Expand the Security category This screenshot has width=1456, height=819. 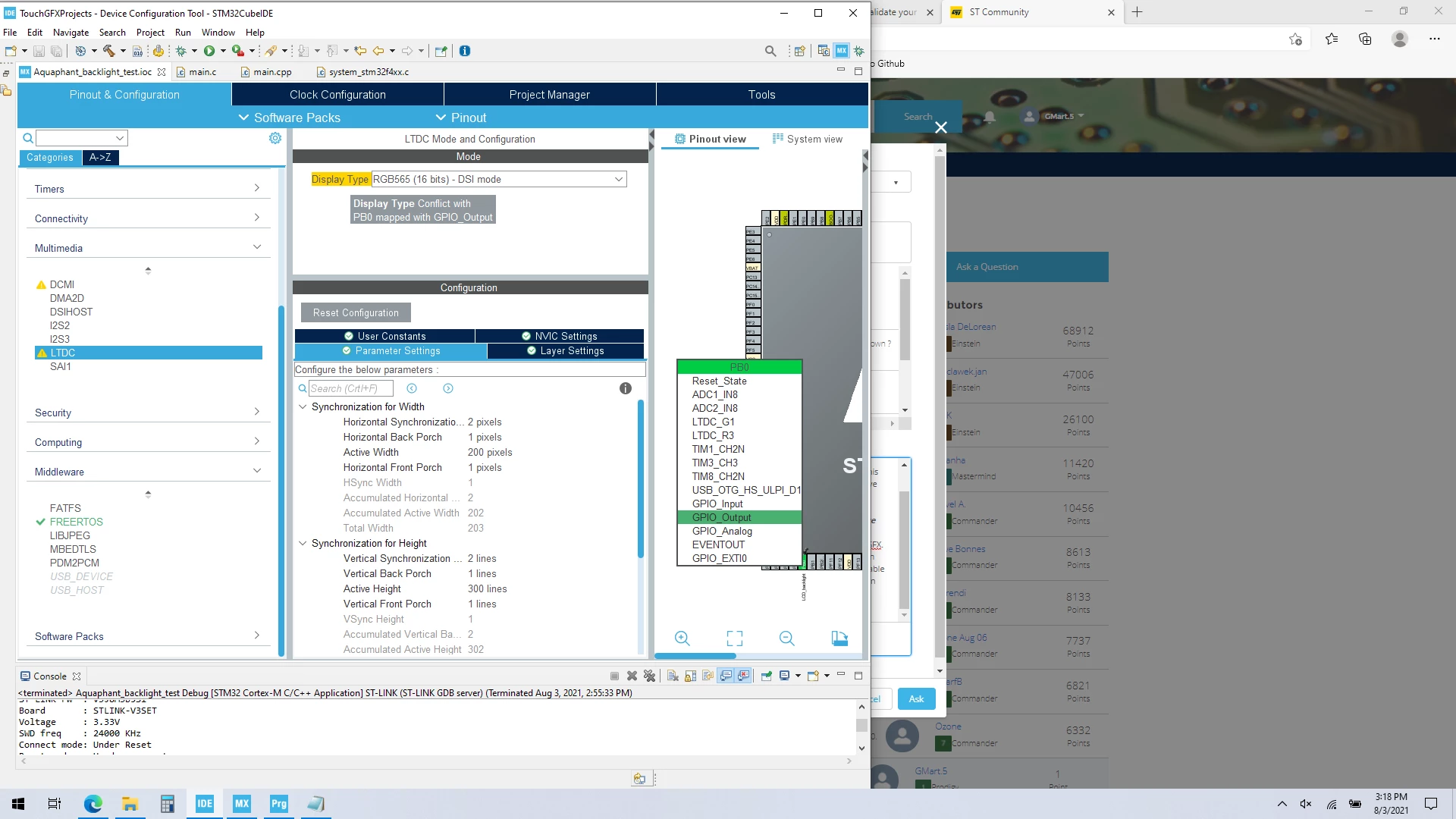pos(148,413)
